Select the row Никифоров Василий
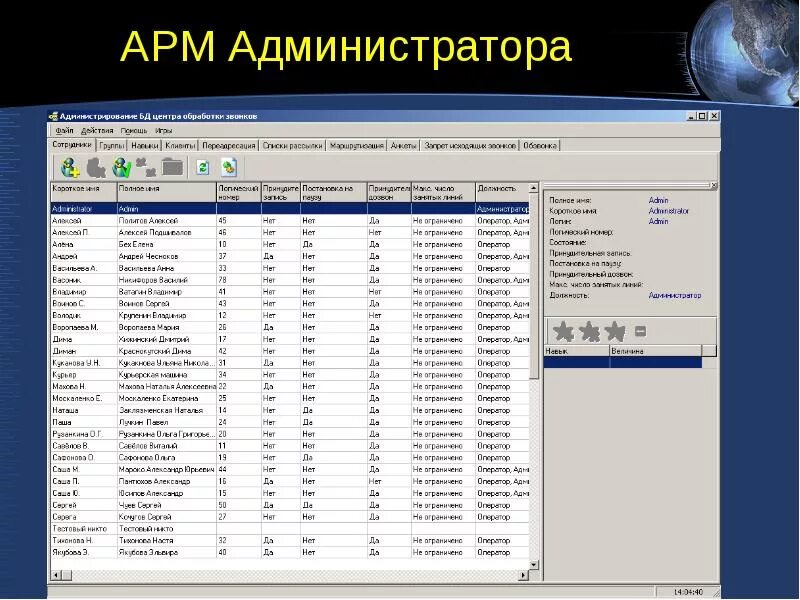The image size is (800, 600). click(289, 280)
